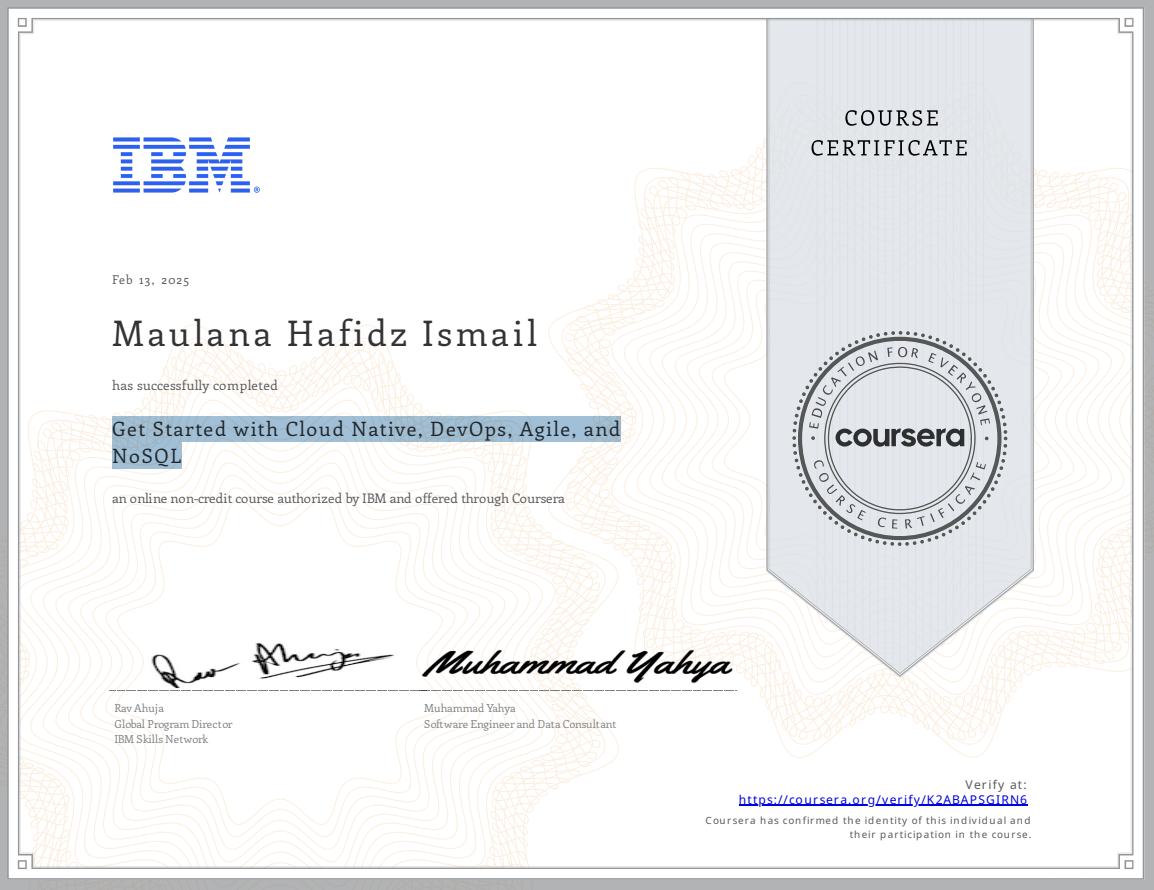Click the printed name Rav Ahuja
Image resolution: width=1154 pixels, height=890 pixels.
coord(139,708)
